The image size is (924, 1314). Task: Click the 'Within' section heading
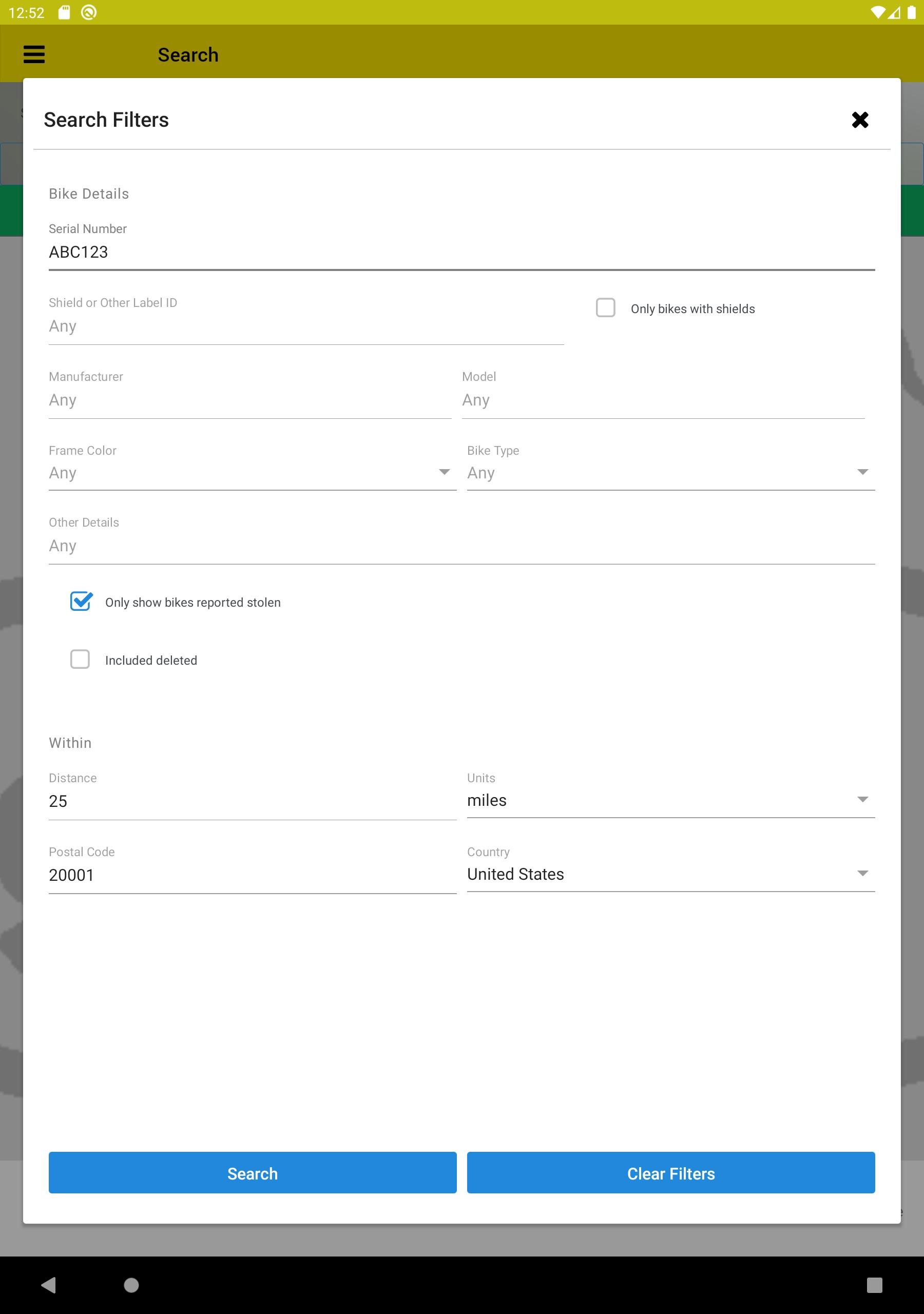point(70,743)
